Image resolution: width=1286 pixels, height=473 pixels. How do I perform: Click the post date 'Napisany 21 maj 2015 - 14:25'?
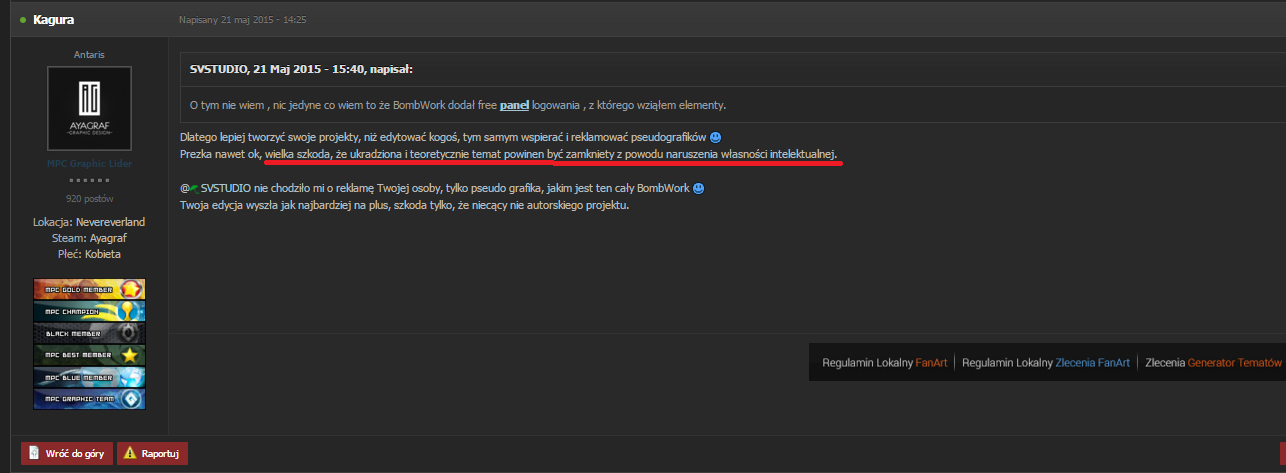click(242, 20)
